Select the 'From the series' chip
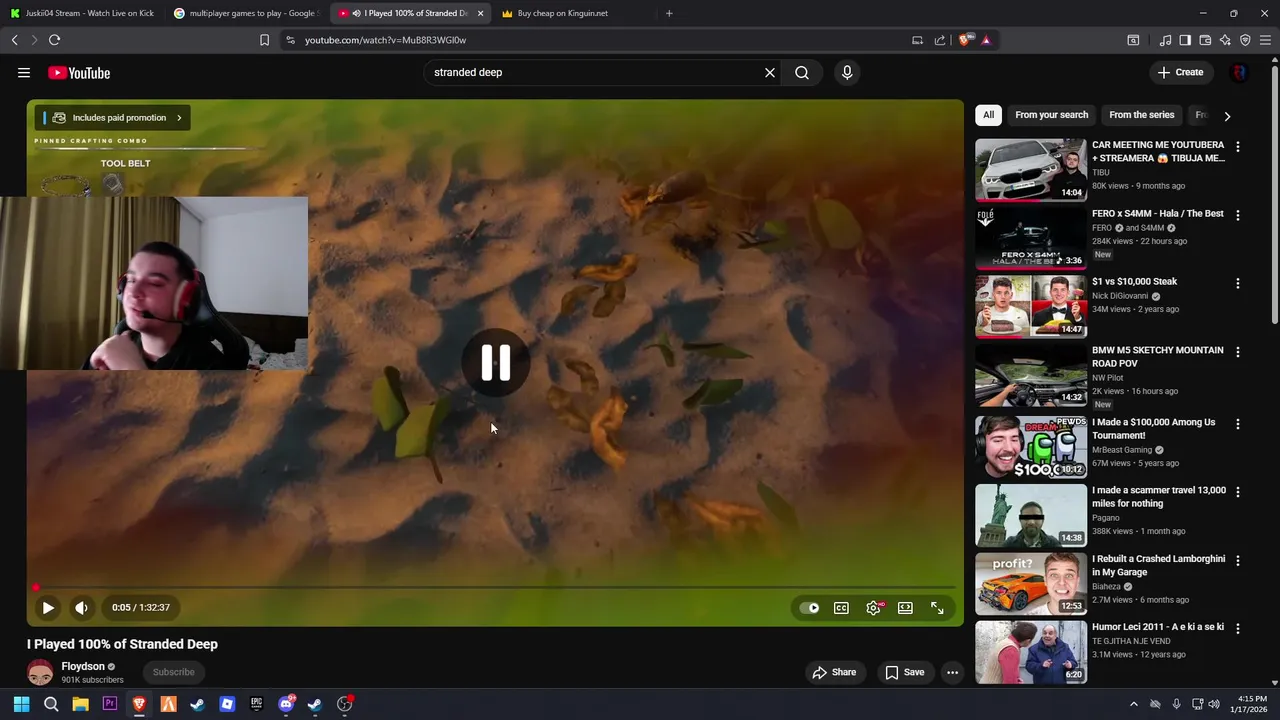 pos(1141,115)
